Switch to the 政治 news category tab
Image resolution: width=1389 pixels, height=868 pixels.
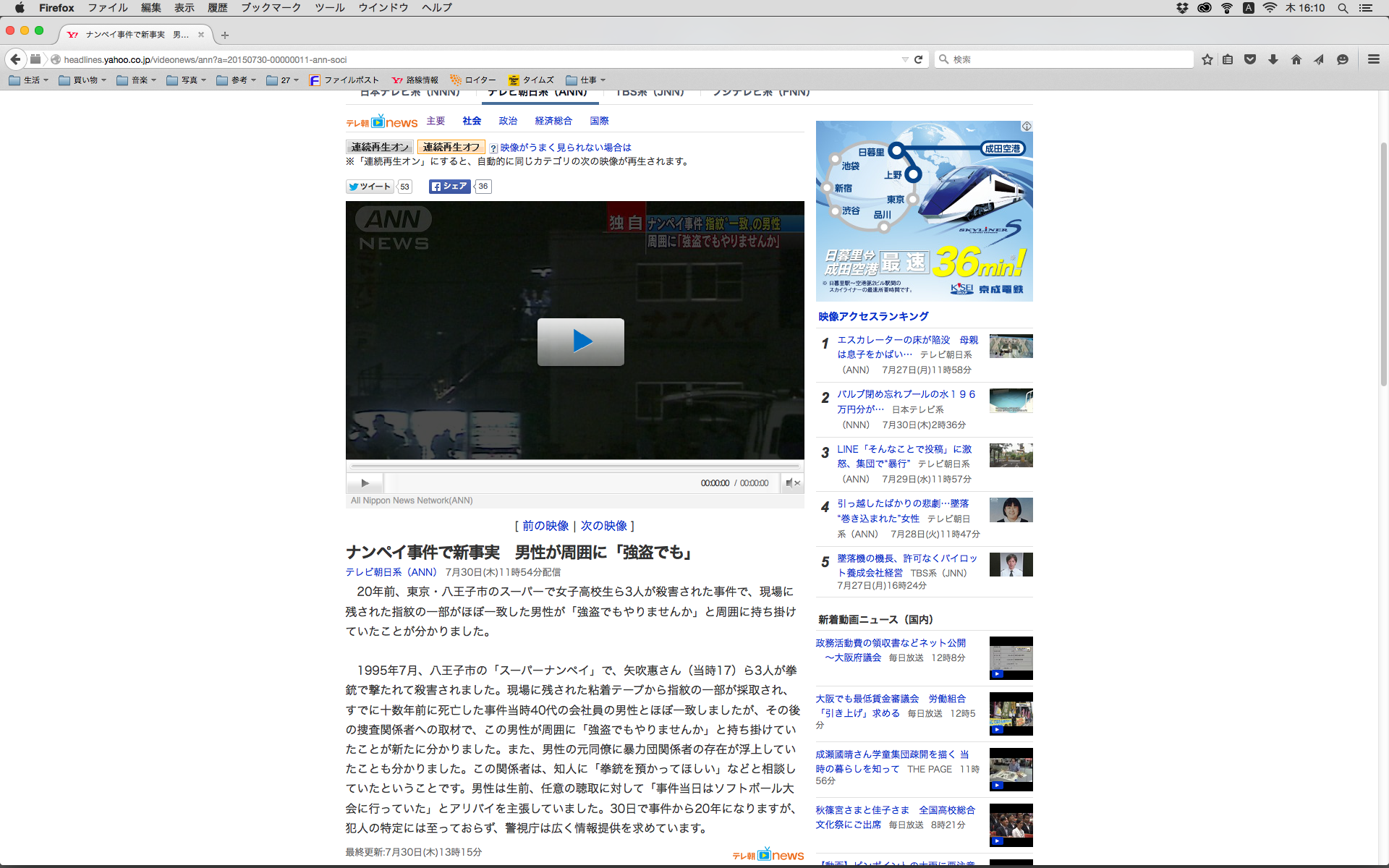point(508,121)
